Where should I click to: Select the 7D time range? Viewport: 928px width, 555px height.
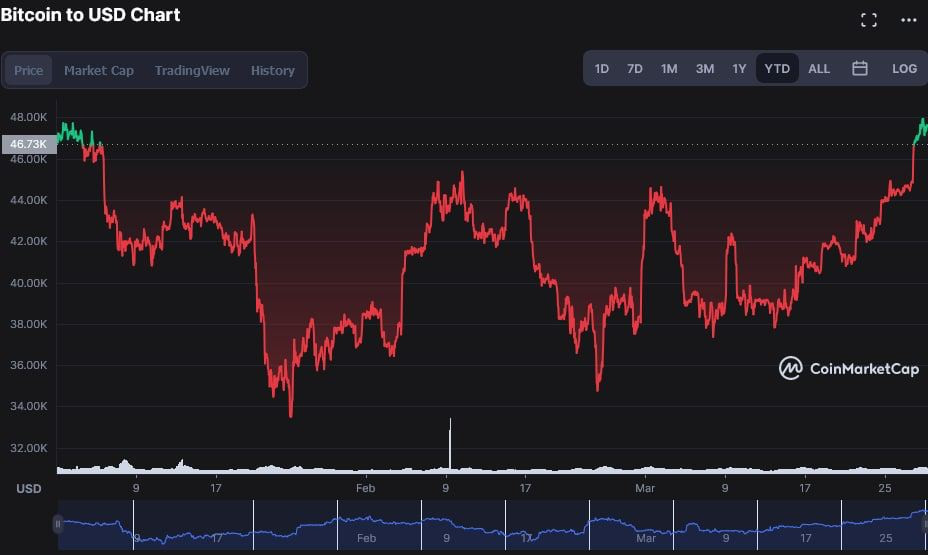point(634,69)
